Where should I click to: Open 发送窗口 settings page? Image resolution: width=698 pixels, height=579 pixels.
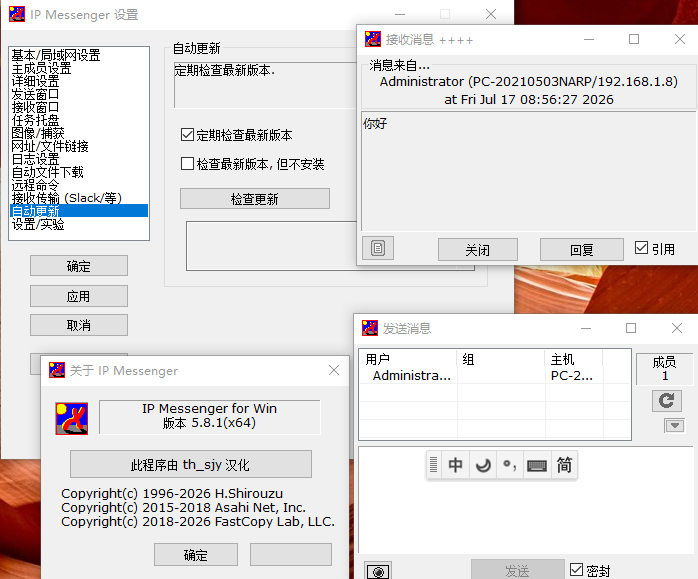[x=79, y=94]
